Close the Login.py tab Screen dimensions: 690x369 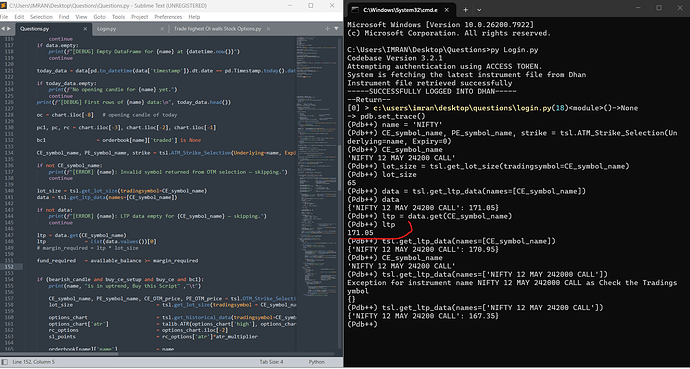[161, 29]
